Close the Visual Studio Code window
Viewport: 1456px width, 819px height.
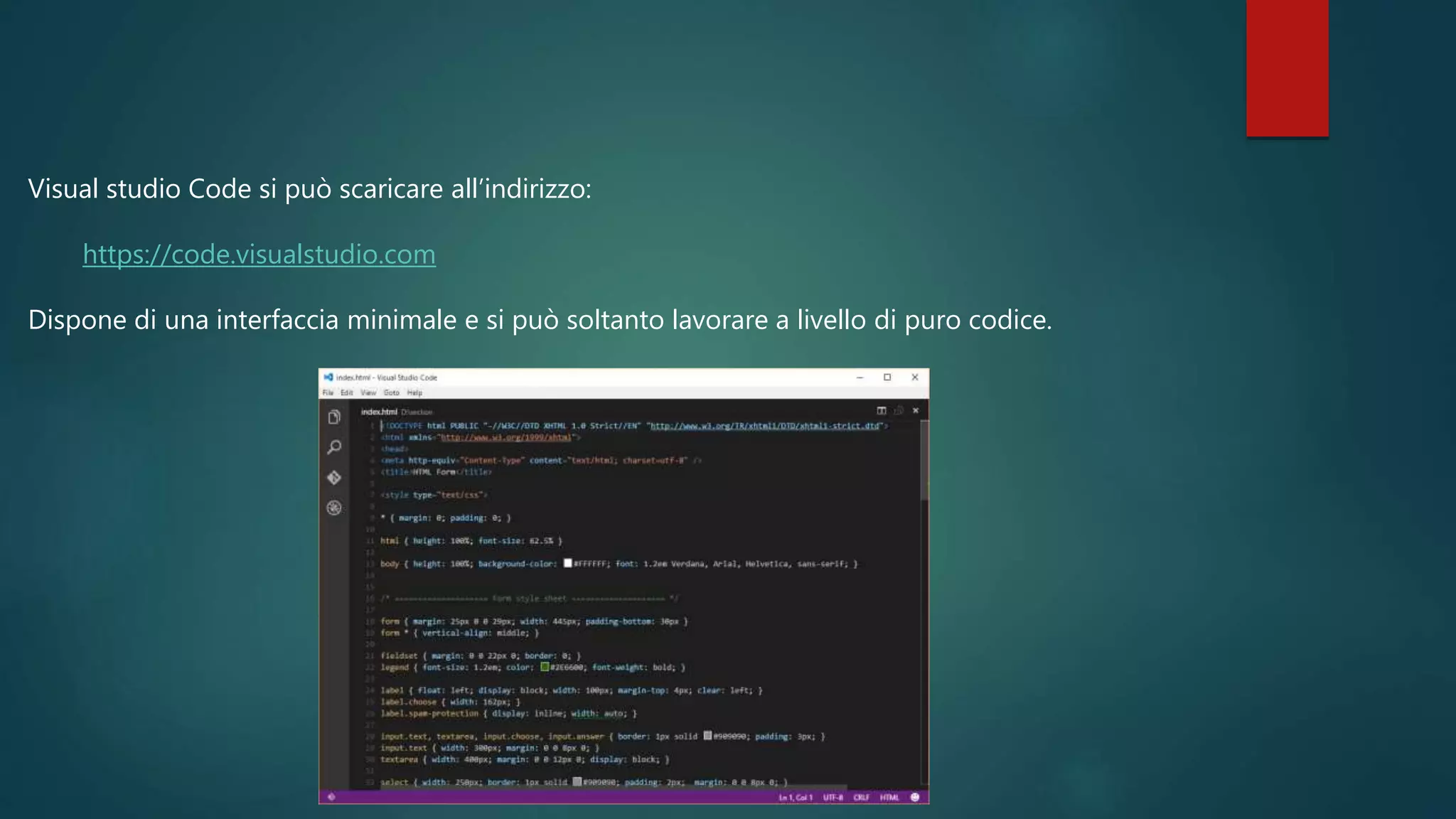(x=915, y=378)
